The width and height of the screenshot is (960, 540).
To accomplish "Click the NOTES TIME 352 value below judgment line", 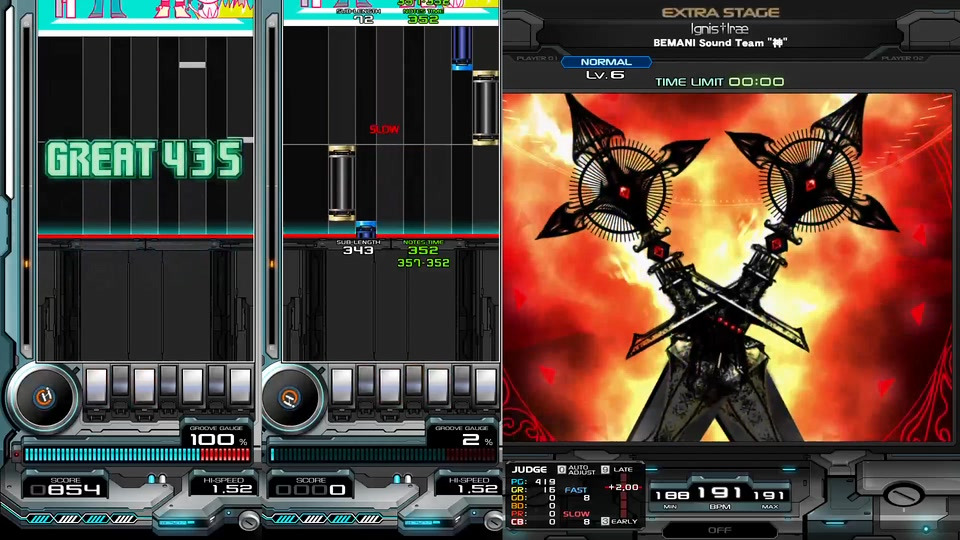I will [422, 250].
